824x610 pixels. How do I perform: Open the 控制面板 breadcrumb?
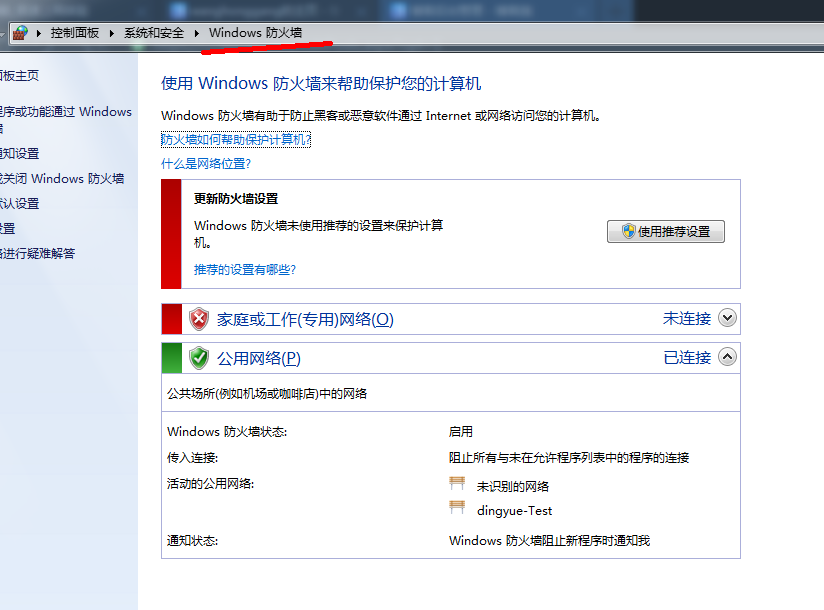pos(75,33)
